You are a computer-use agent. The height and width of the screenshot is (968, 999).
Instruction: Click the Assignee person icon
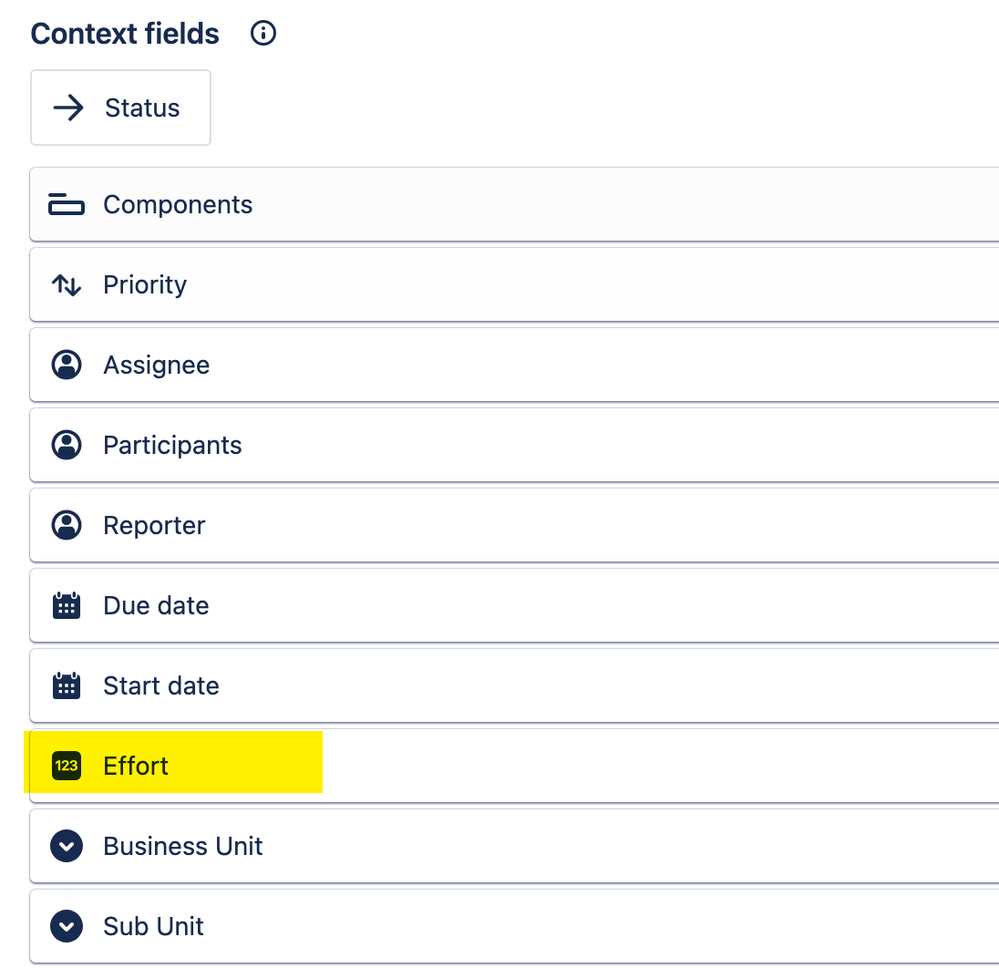(x=66, y=365)
